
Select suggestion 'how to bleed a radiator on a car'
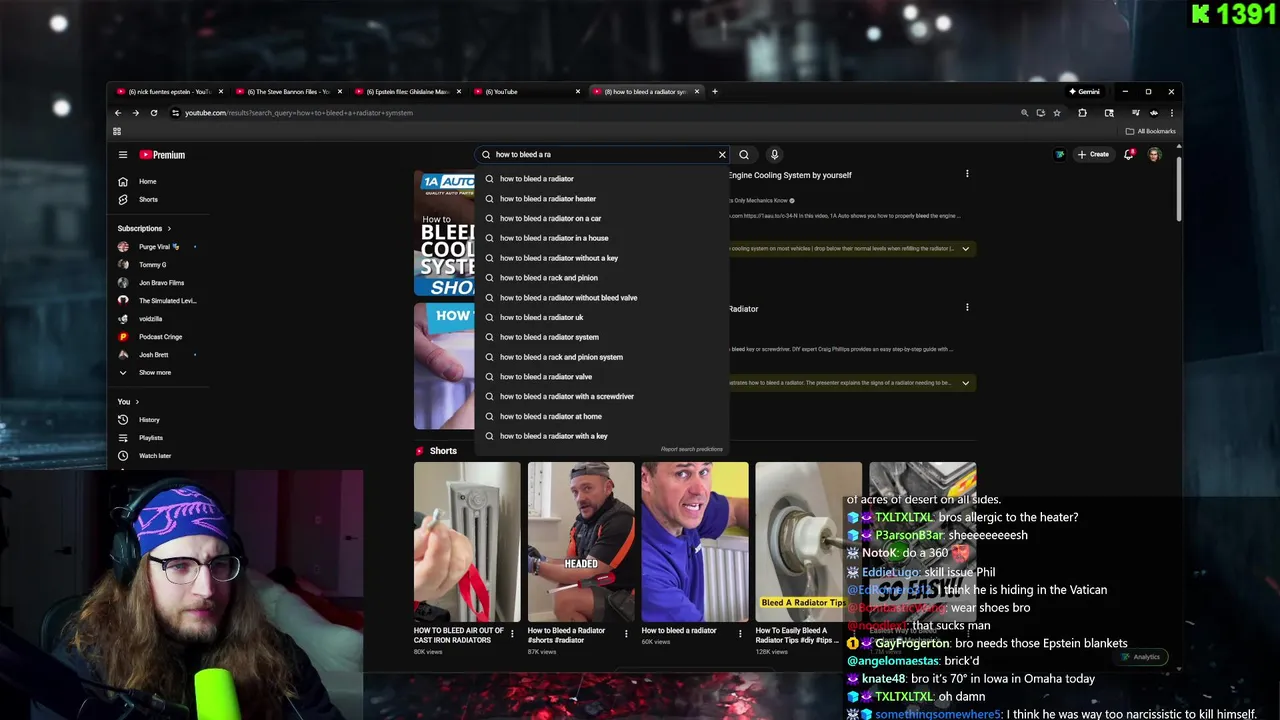[x=603, y=219]
